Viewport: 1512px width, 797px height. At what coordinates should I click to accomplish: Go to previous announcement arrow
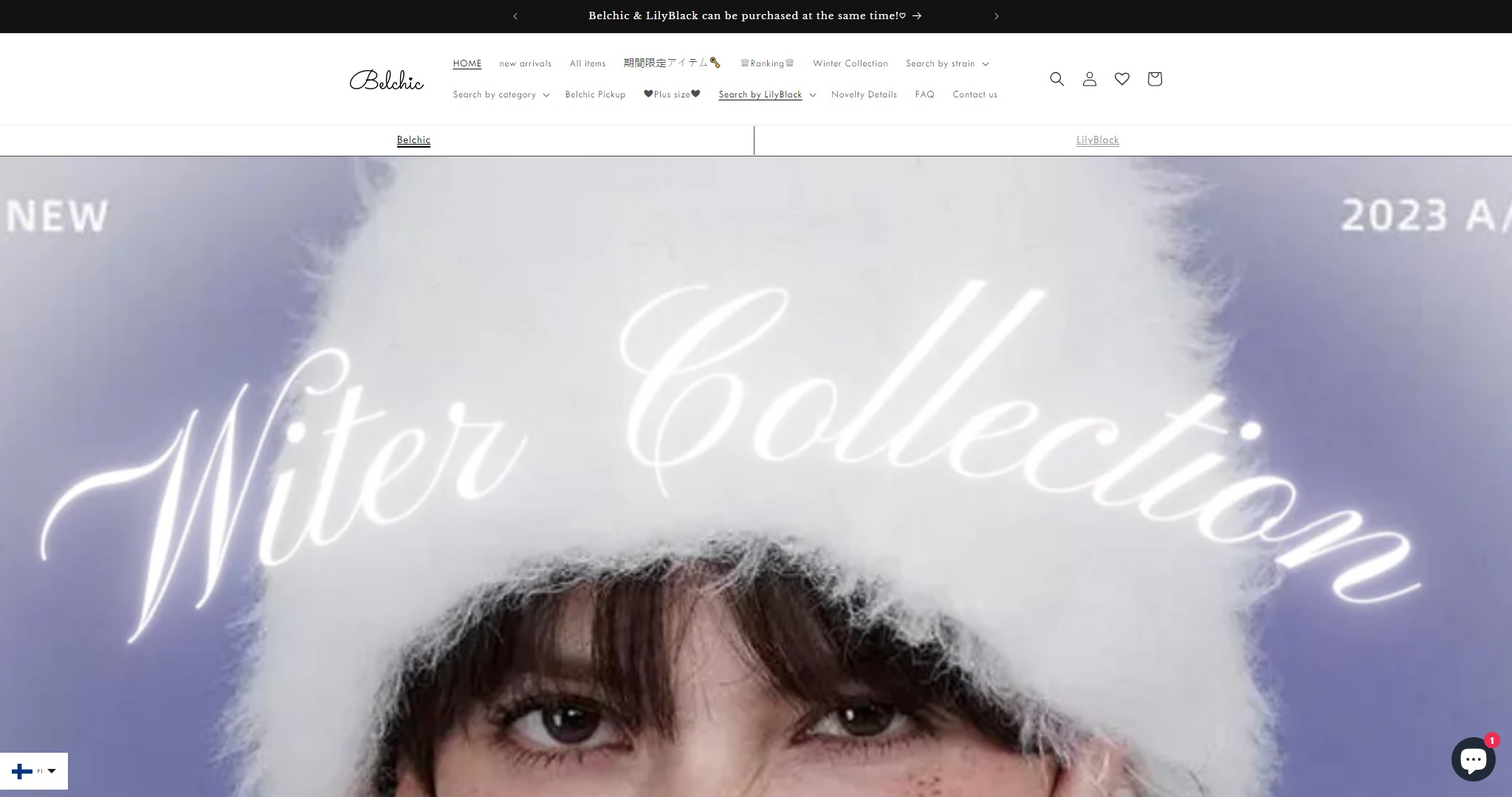click(x=515, y=16)
